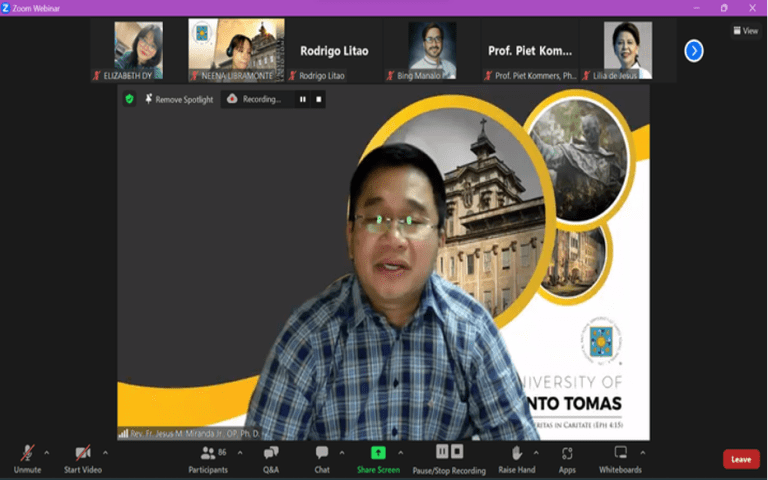Pause recording from bottom toolbar
Screen dimensions: 768x480
[442, 451]
